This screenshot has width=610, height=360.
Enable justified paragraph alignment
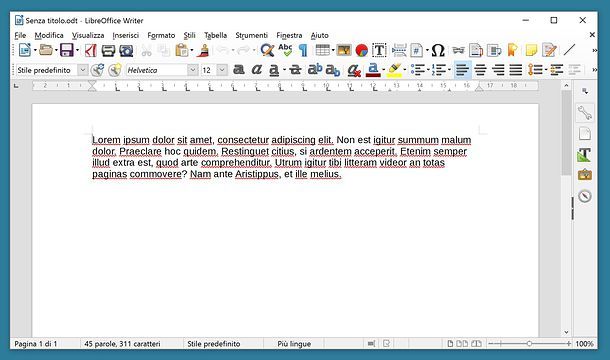tap(516, 70)
